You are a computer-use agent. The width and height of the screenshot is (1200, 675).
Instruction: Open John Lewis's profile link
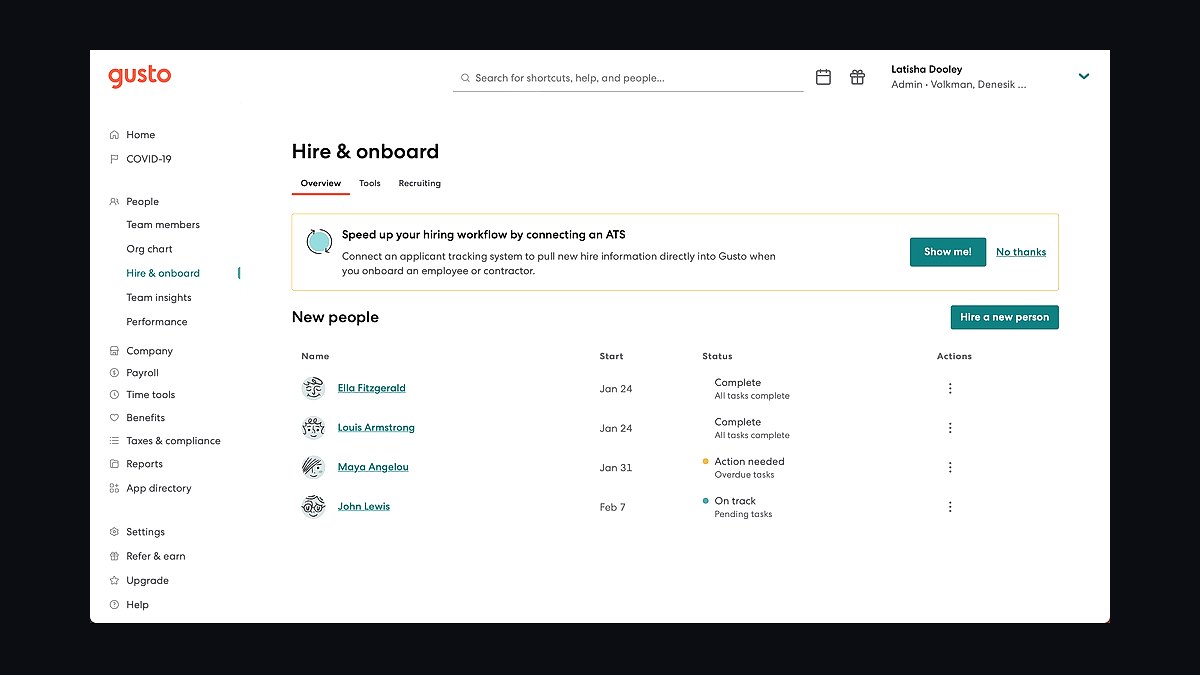point(364,507)
